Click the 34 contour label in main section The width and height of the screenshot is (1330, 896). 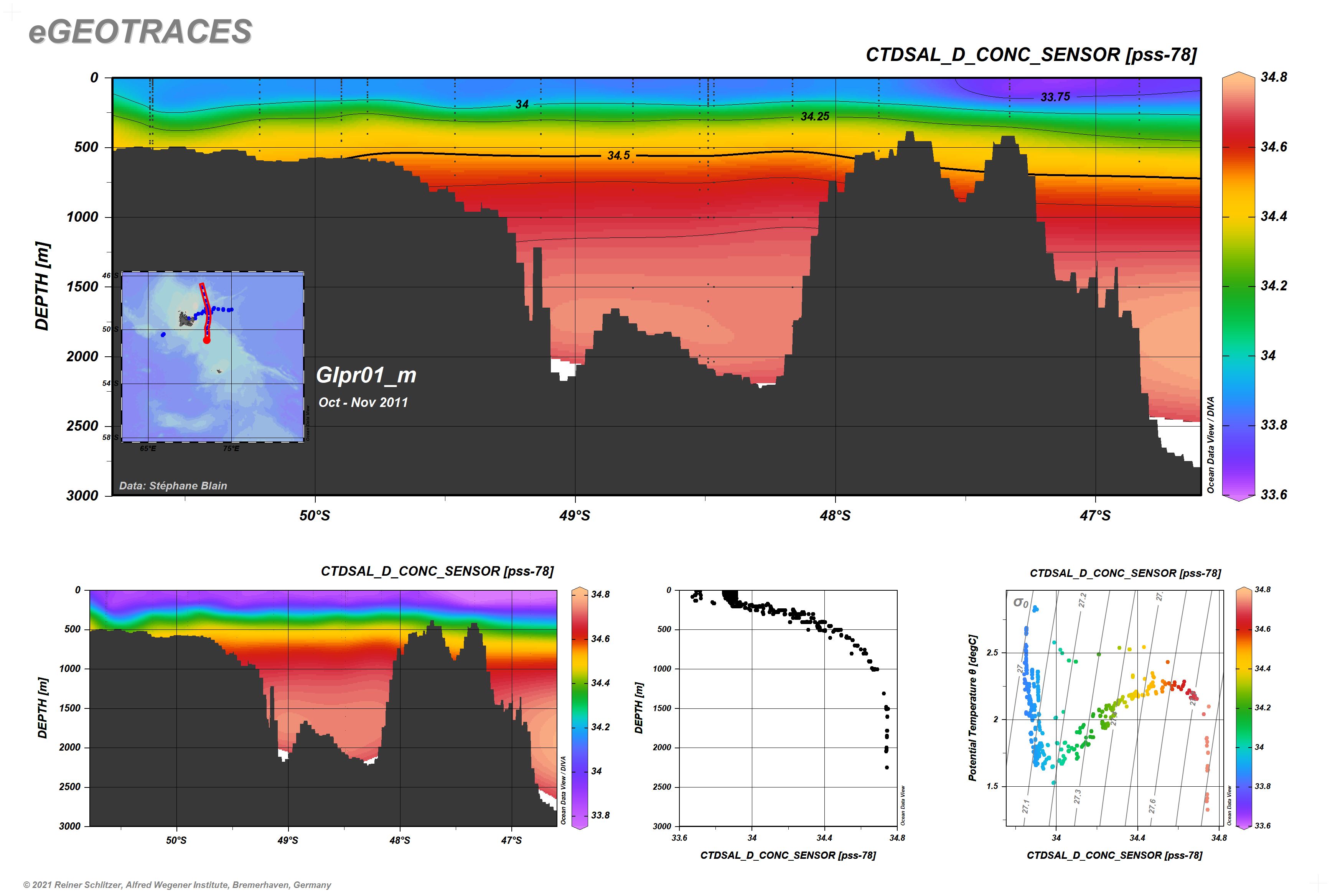pyautogui.click(x=522, y=105)
